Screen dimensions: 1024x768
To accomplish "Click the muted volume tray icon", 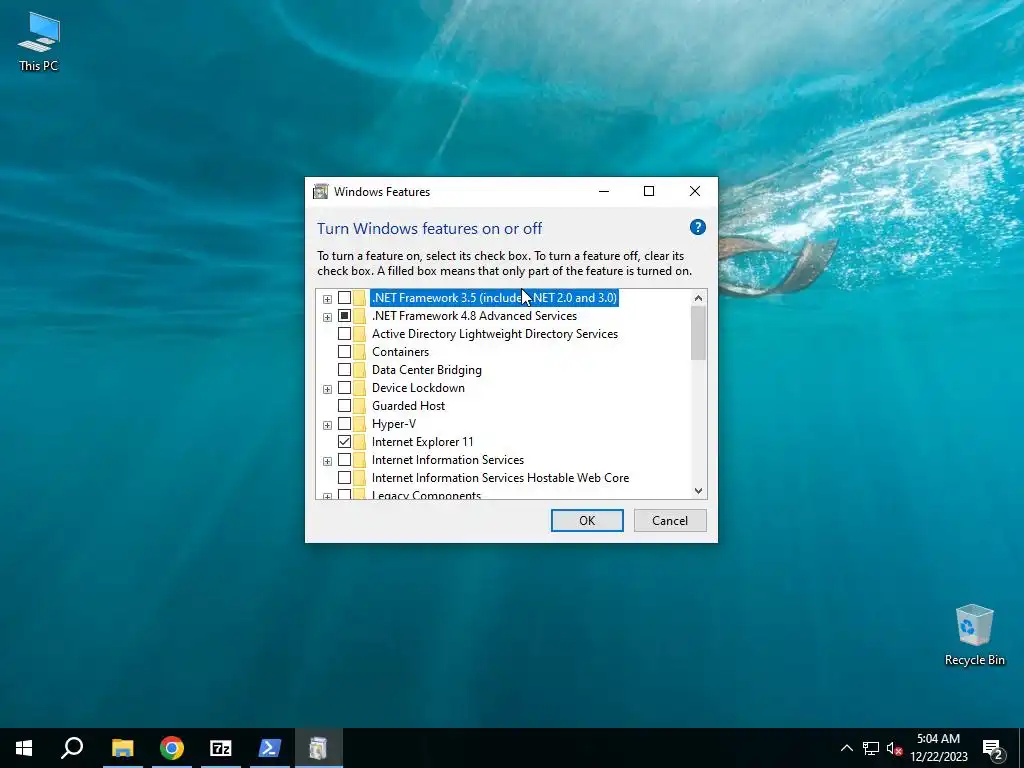I will [x=894, y=748].
